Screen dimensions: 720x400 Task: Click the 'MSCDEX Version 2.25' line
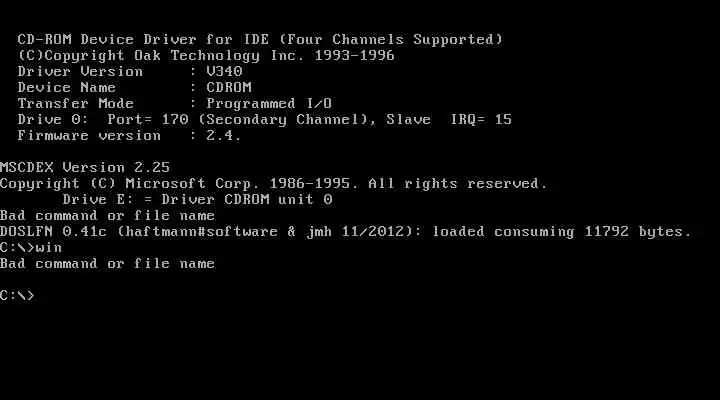(x=85, y=167)
